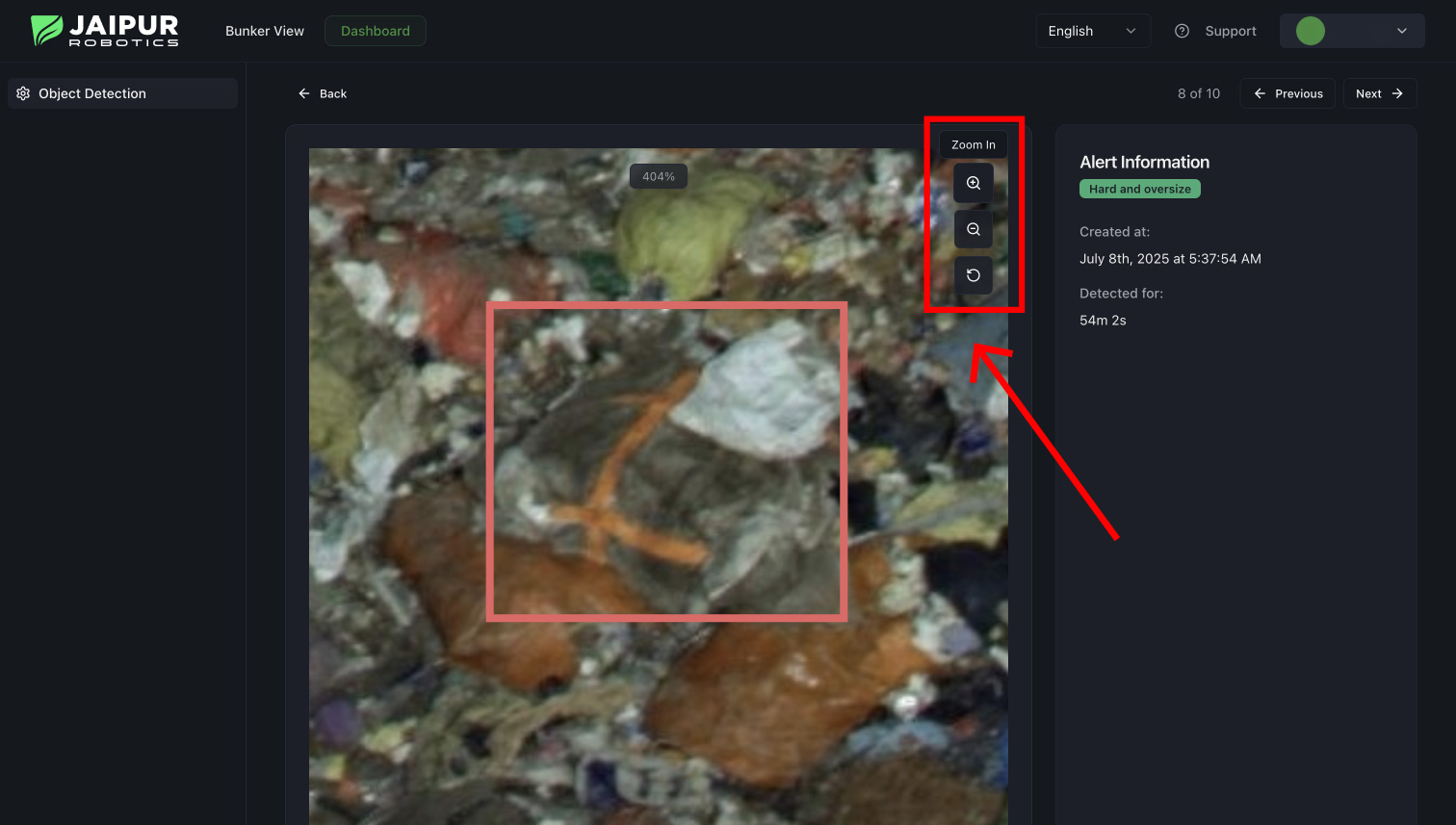Click the green user avatar circle

coord(1311,31)
